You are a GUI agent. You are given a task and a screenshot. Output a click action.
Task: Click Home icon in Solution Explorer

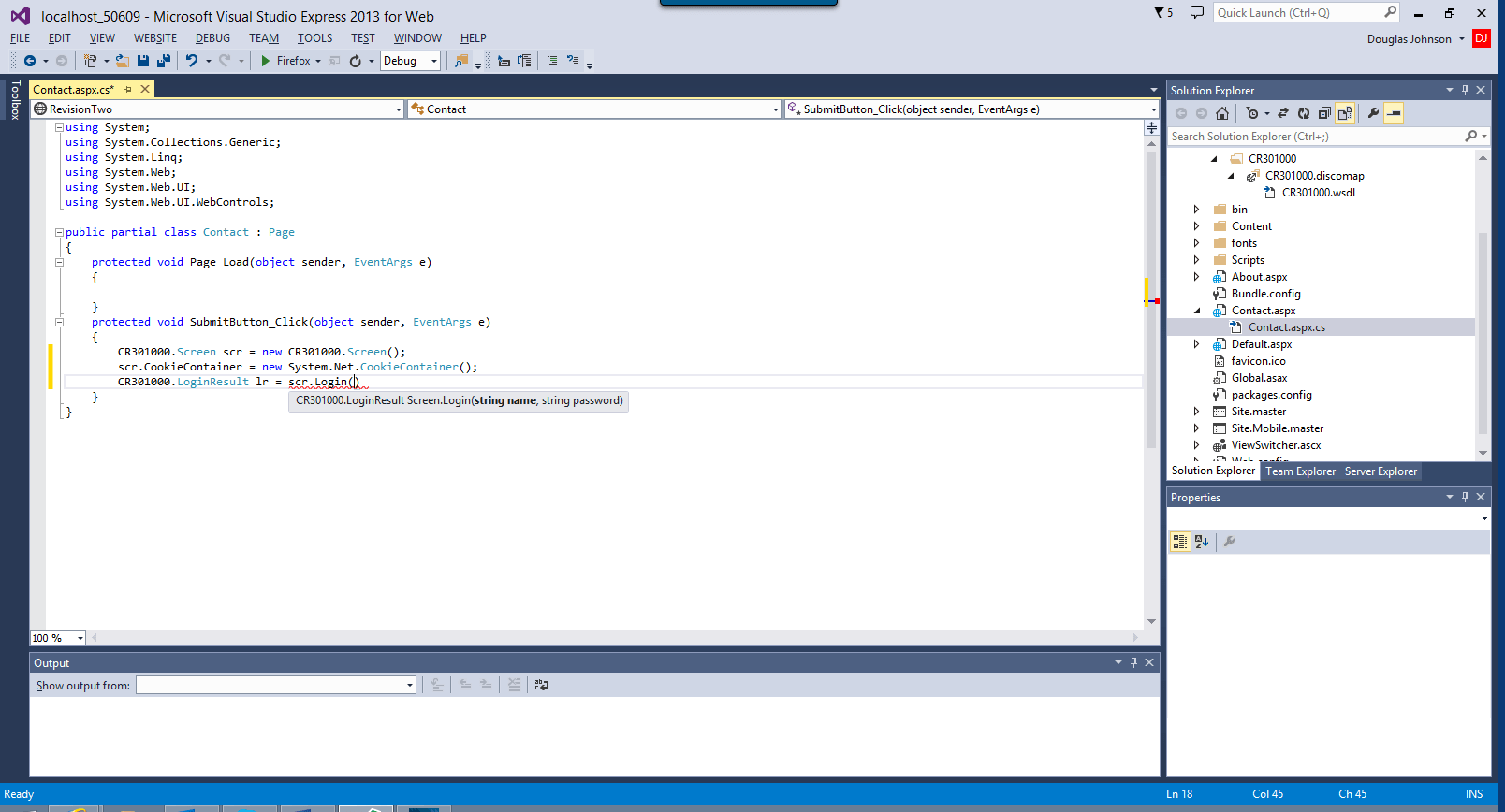(x=1222, y=113)
